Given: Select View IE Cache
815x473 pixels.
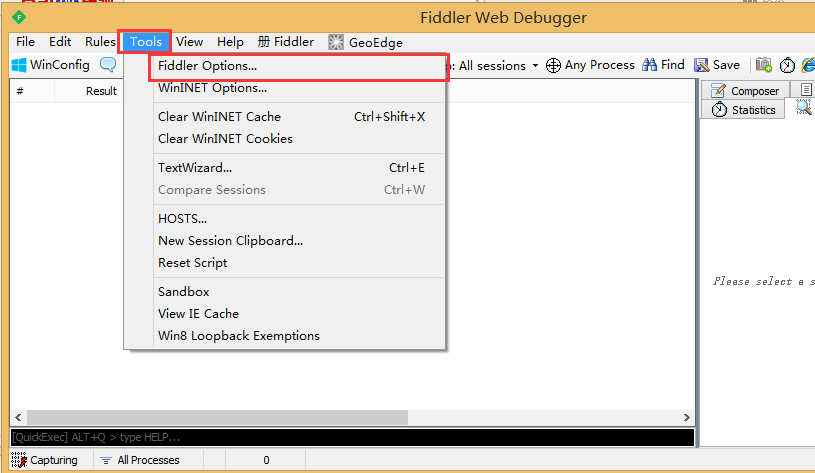Looking at the screenshot, I should [x=299, y=313].
